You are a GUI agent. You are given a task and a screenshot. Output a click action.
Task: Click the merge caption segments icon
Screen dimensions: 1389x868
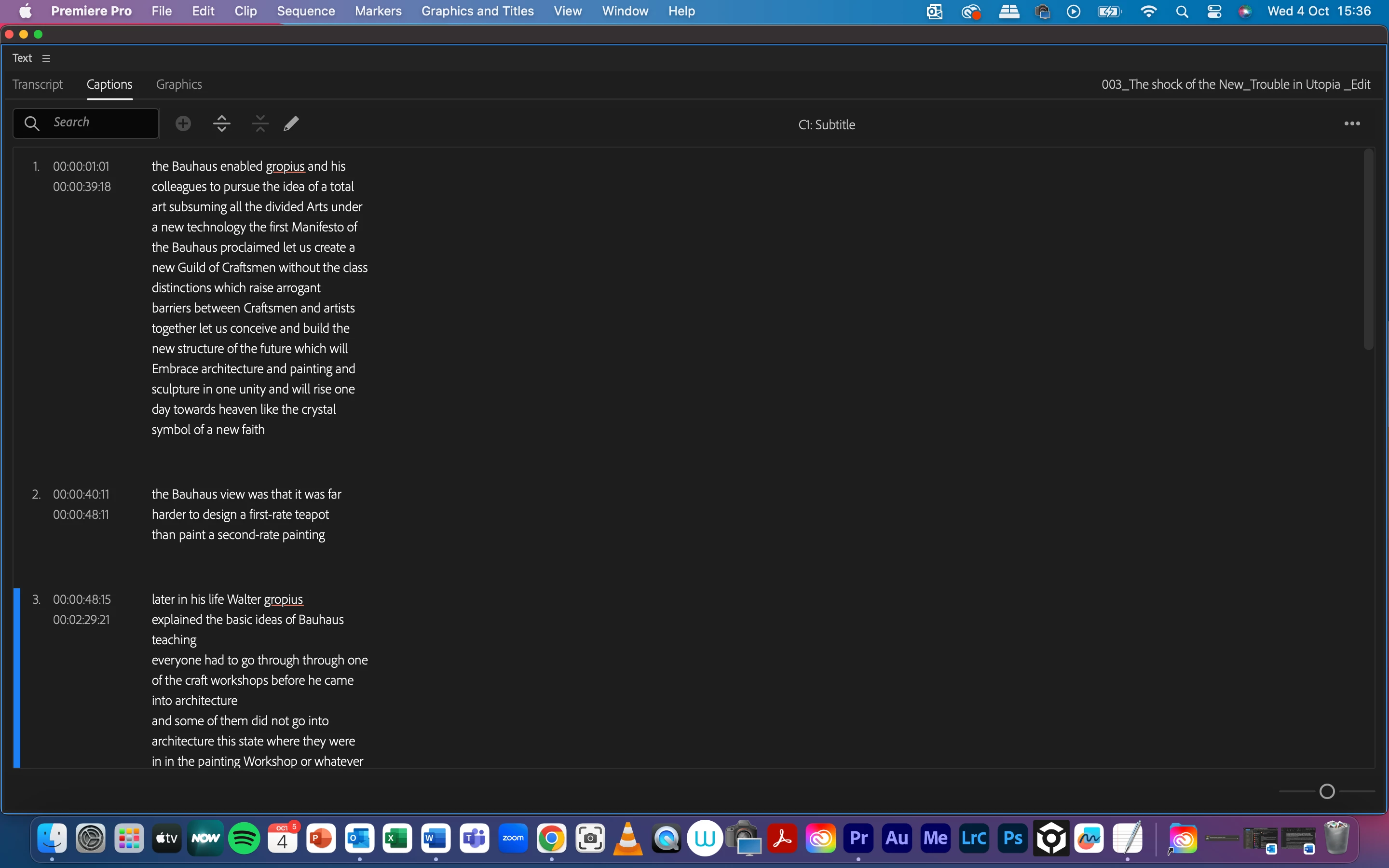tap(260, 123)
